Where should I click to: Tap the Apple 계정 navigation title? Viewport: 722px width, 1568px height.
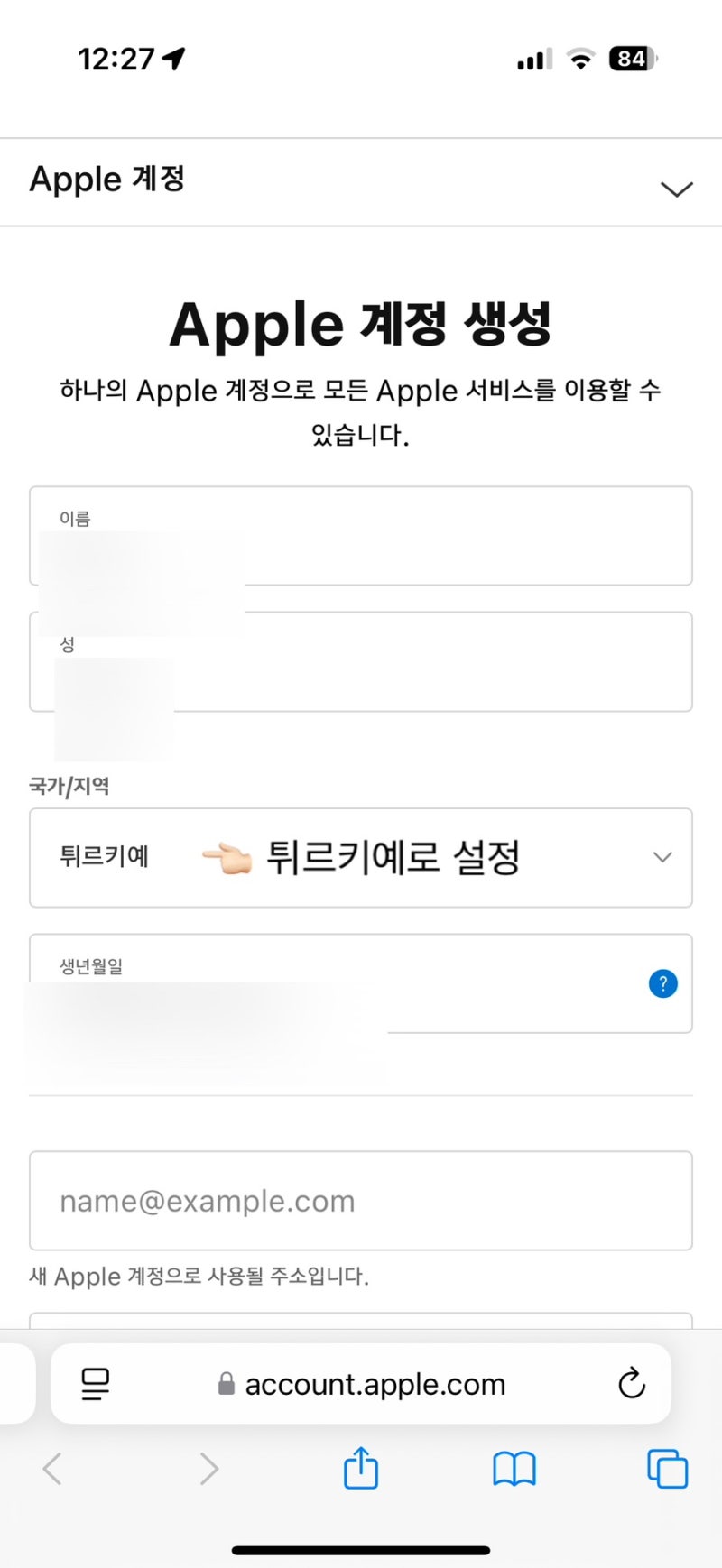[x=107, y=179]
